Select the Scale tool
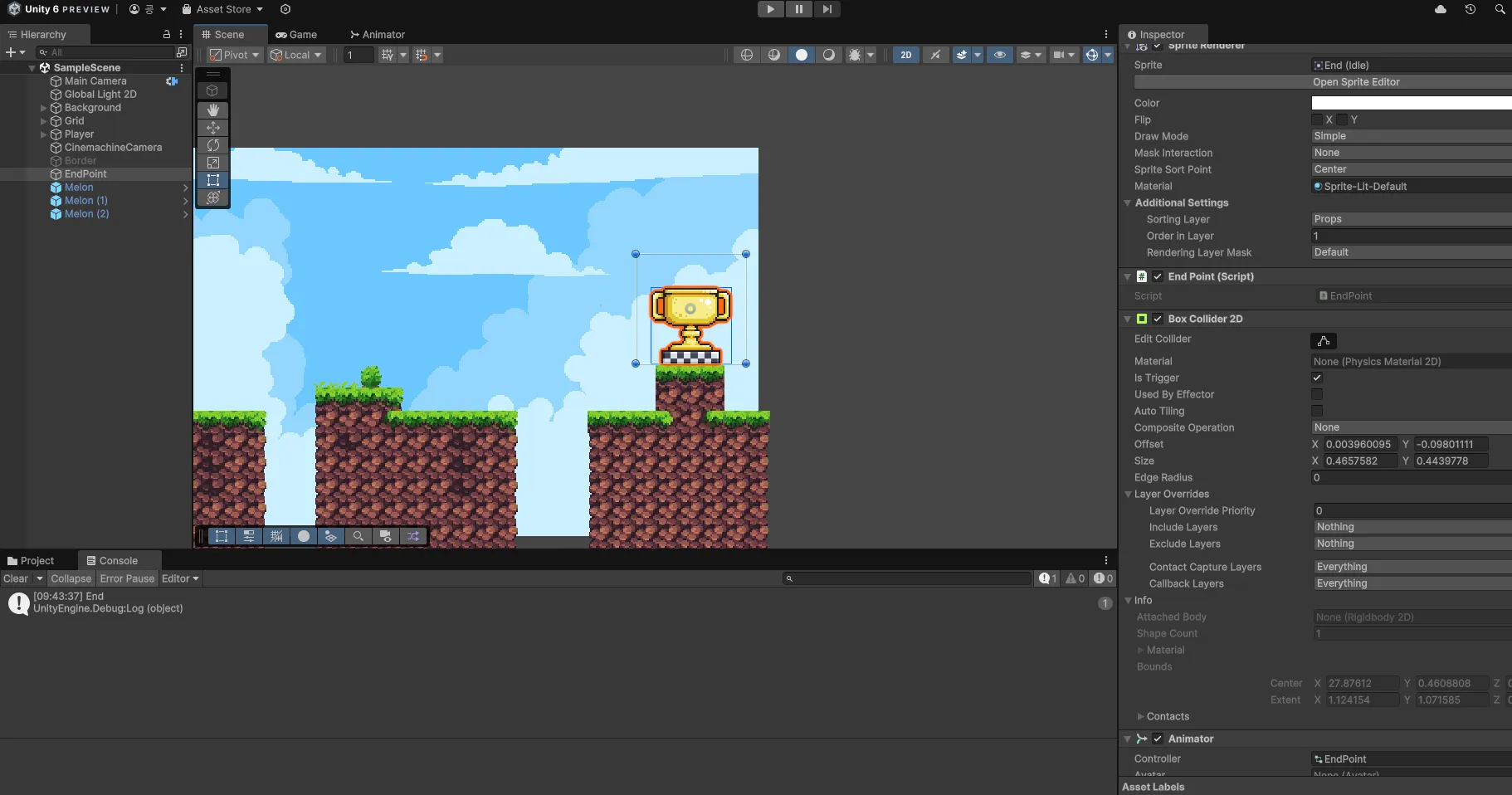1512x795 pixels. [213, 162]
